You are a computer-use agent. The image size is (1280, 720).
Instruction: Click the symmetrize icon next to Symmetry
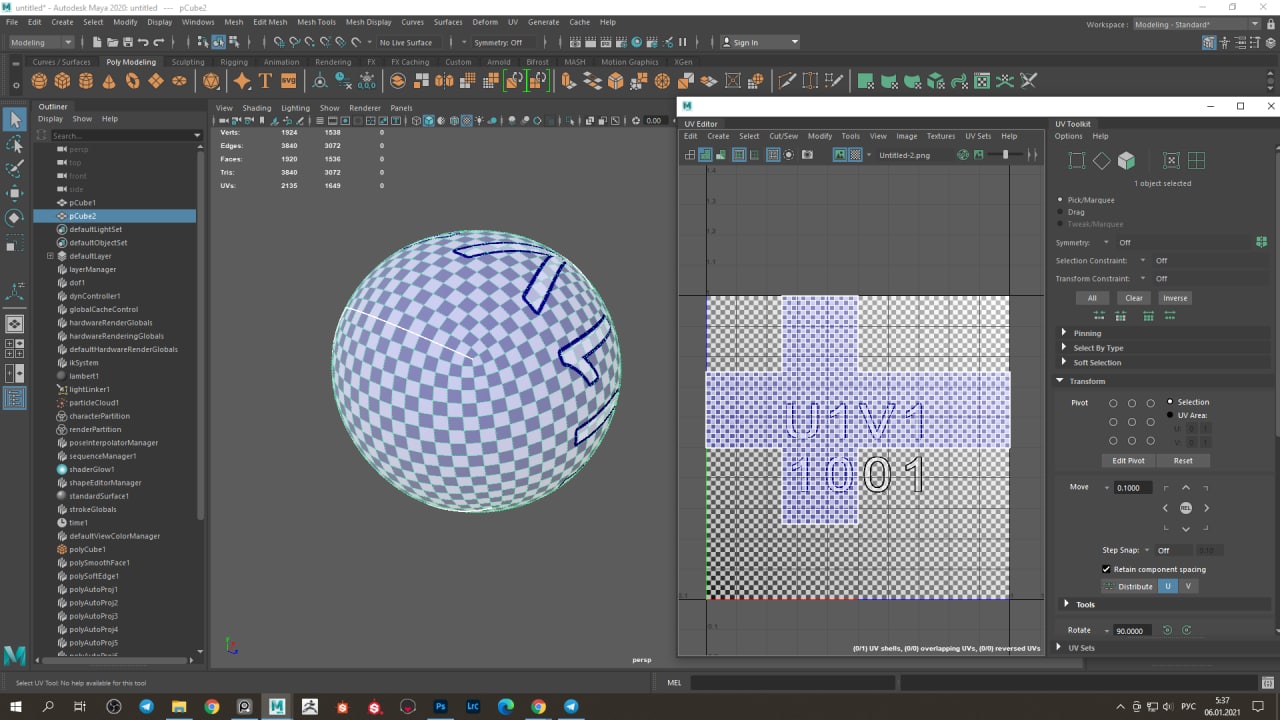pyautogui.click(x=1262, y=242)
